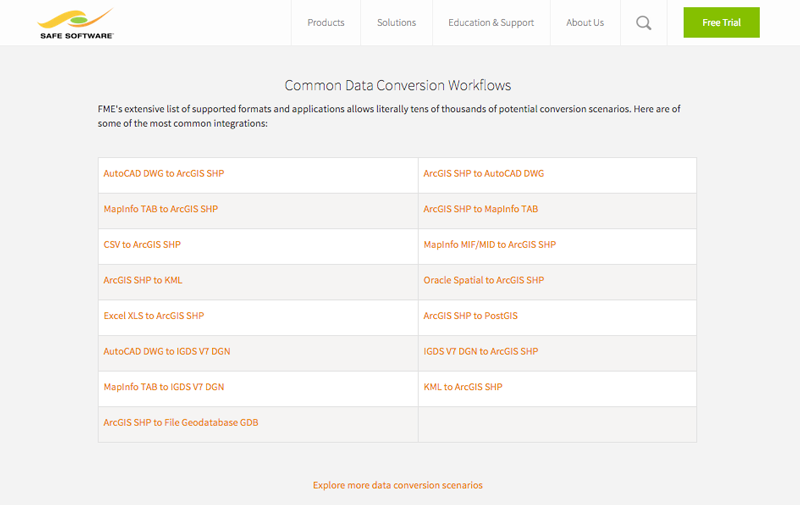Open the About Us menu

pyautogui.click(x=585, y=22)
